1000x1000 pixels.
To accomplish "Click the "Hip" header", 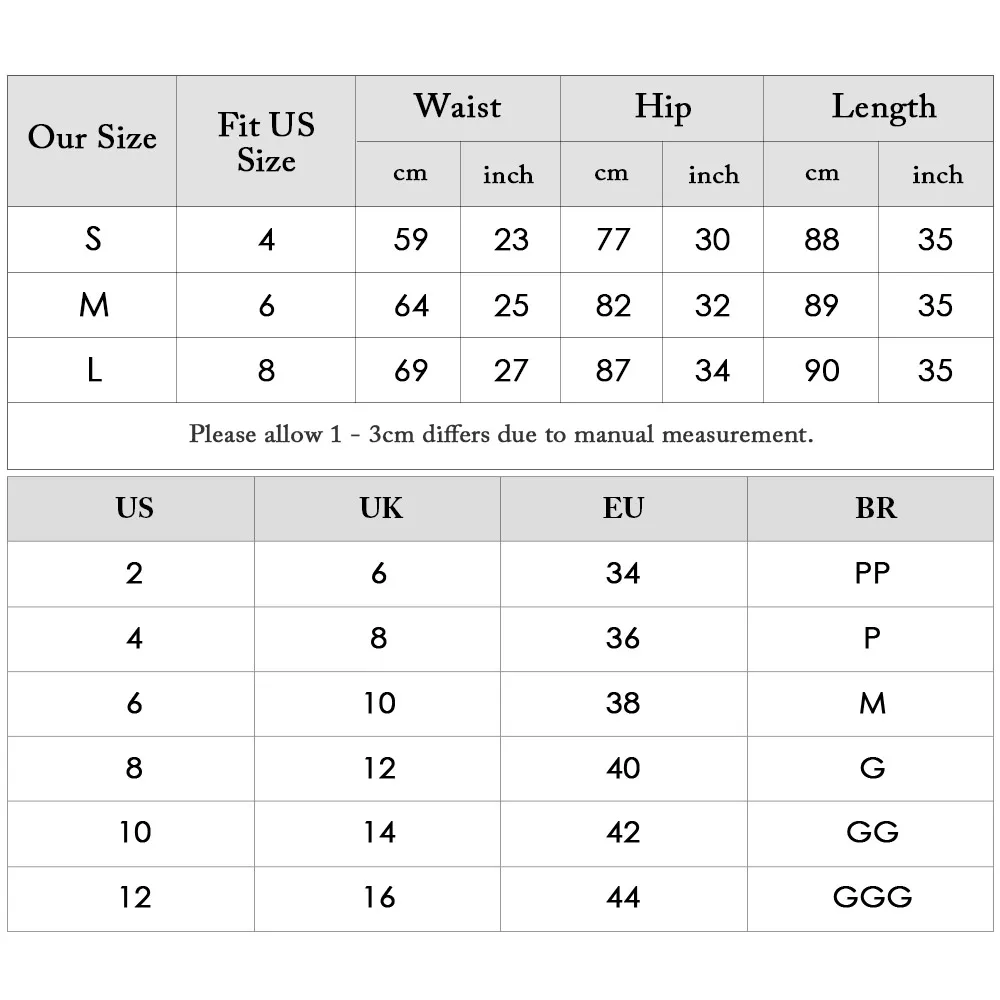I will tap(662, 108).
